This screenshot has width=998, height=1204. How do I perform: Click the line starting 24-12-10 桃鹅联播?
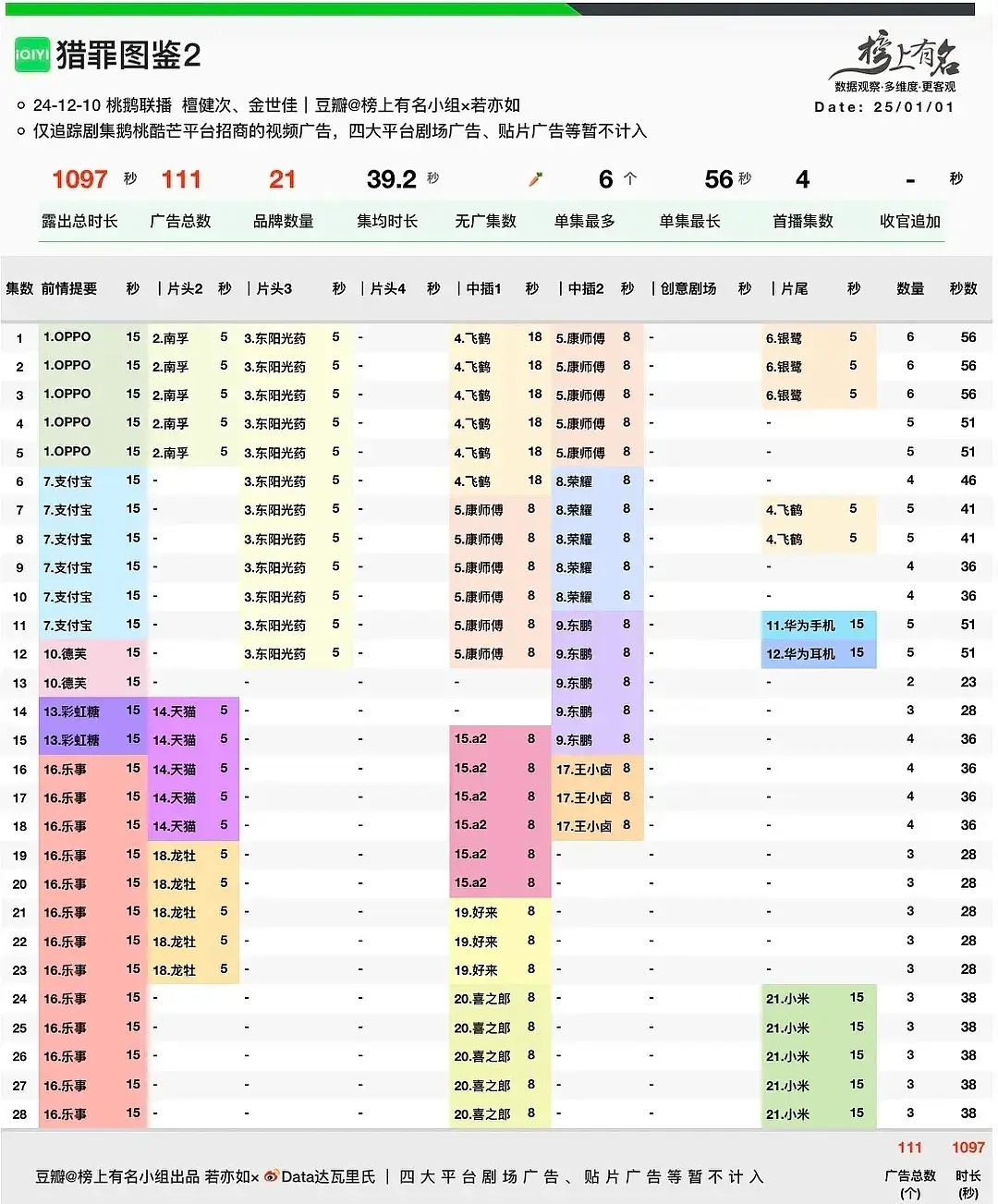(x=276, y=105)
